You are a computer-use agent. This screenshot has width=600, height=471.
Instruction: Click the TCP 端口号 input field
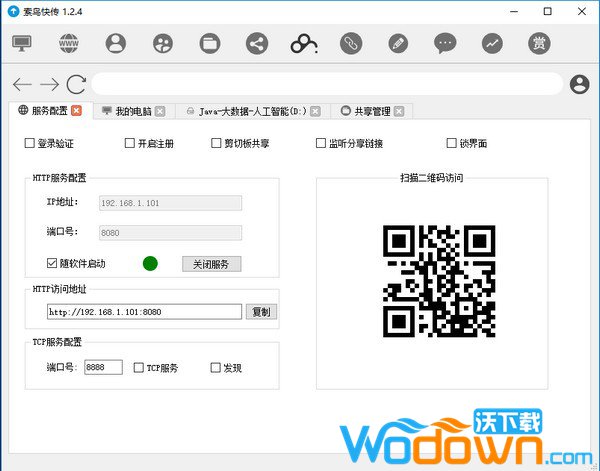coord(103,368)
